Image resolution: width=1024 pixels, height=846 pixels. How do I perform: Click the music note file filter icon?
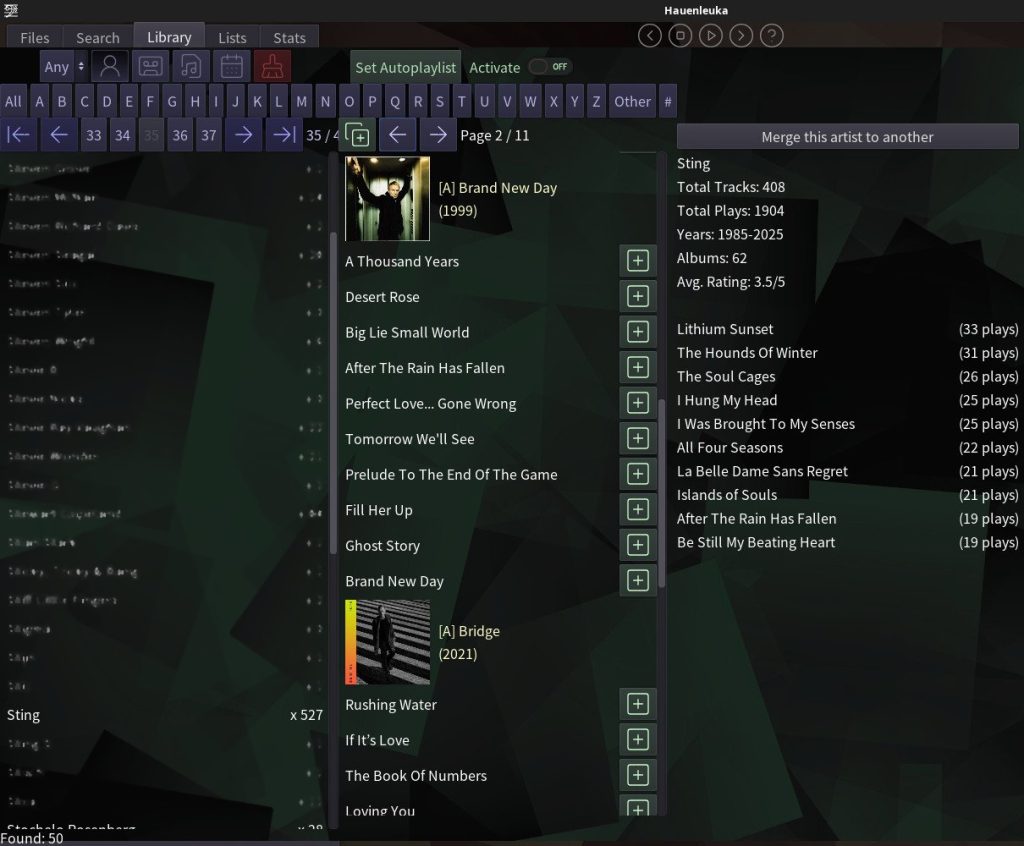(191, 67)
